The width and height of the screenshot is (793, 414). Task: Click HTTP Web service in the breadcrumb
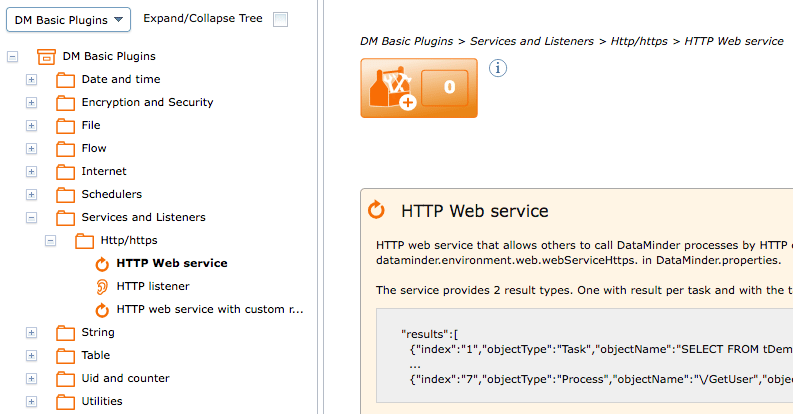(x=734, y=41)
